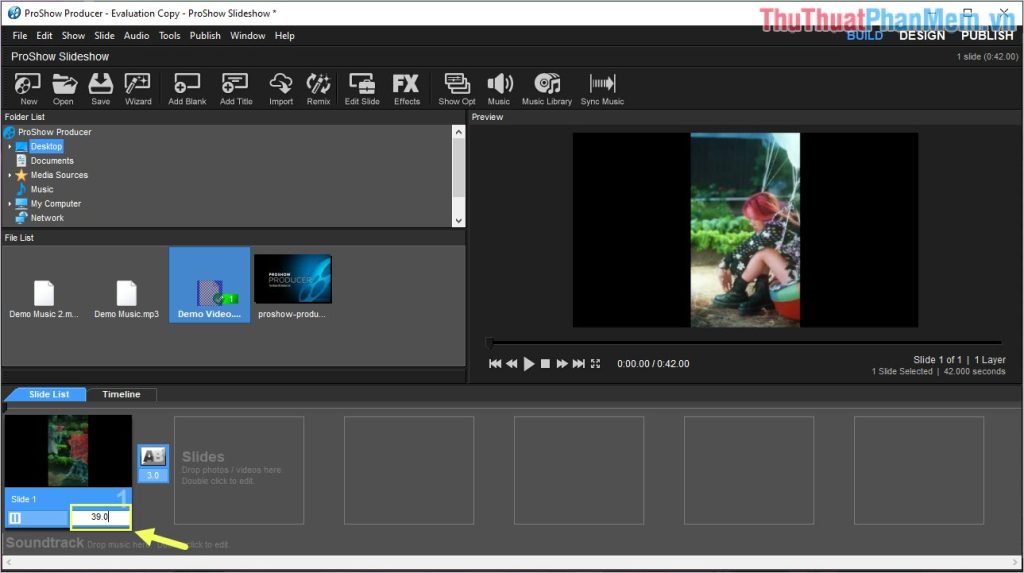This screenshot has width=1024, height=573.
Task: Click the preview seek bar handle
Action: (489, 342)
